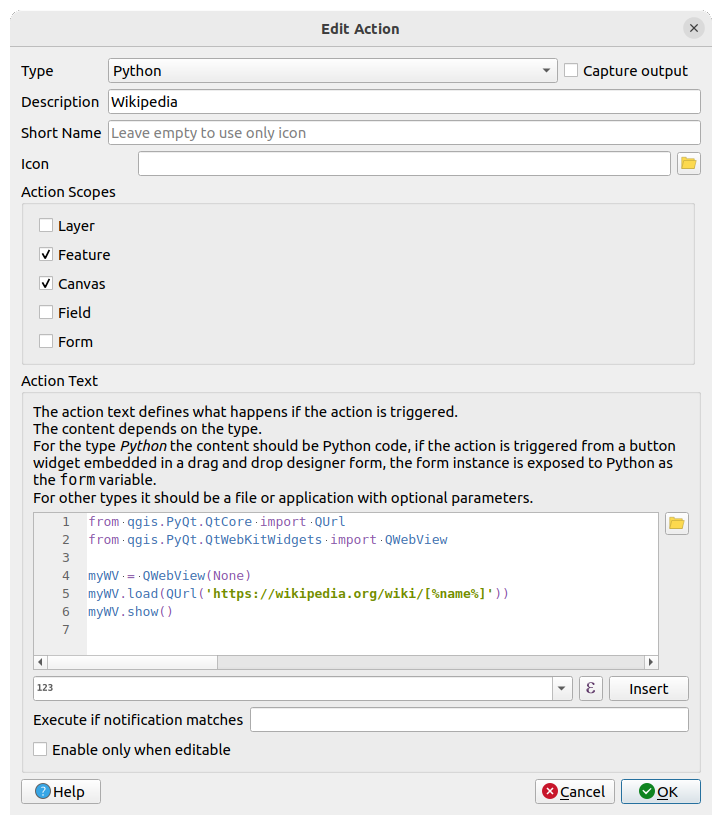The width and height of the screenshot is (722, 823).
Task: Disable the Canvas action scope
Action: point(45,283)
